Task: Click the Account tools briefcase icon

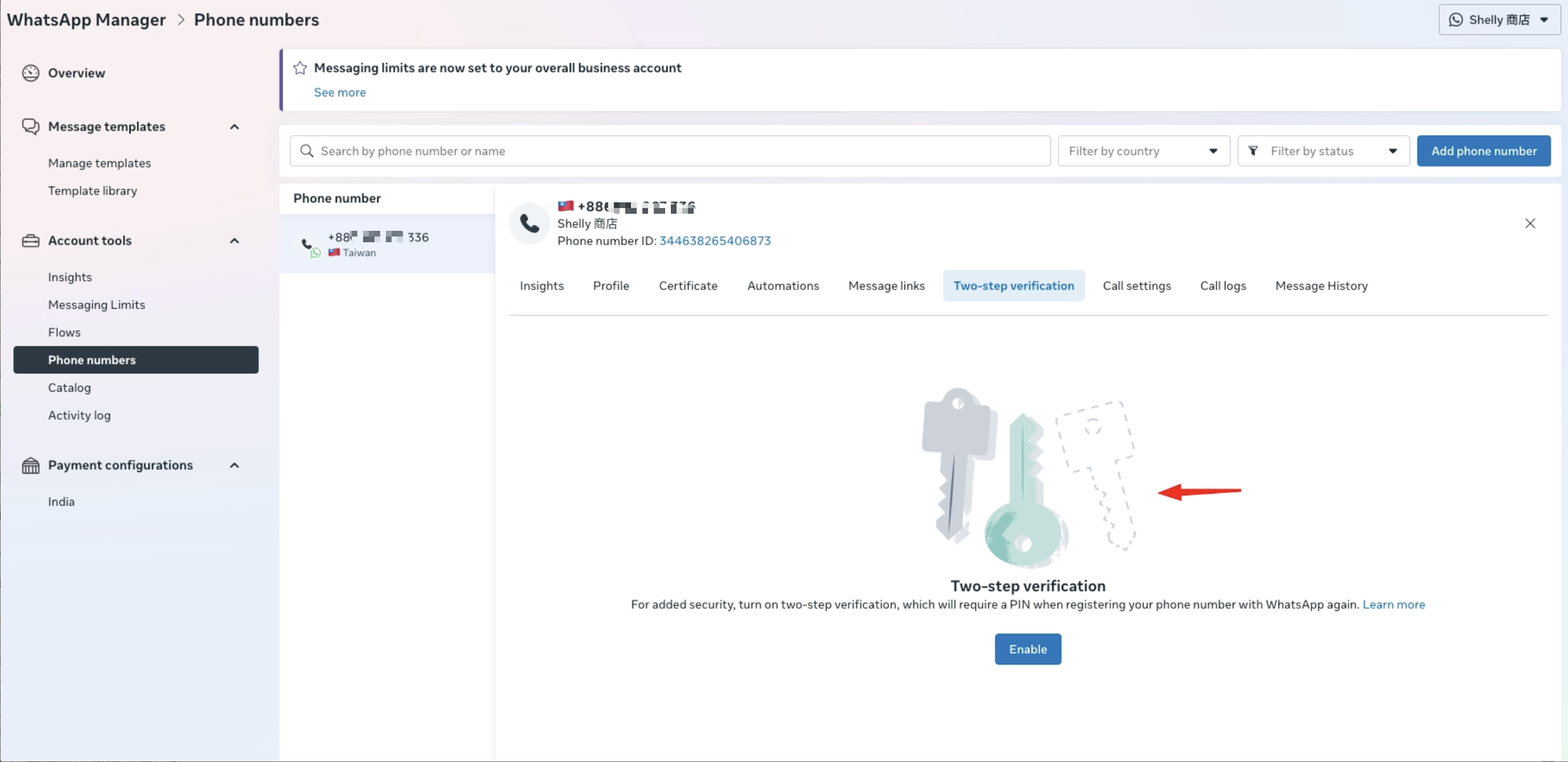Action: [x=30, y=241]
